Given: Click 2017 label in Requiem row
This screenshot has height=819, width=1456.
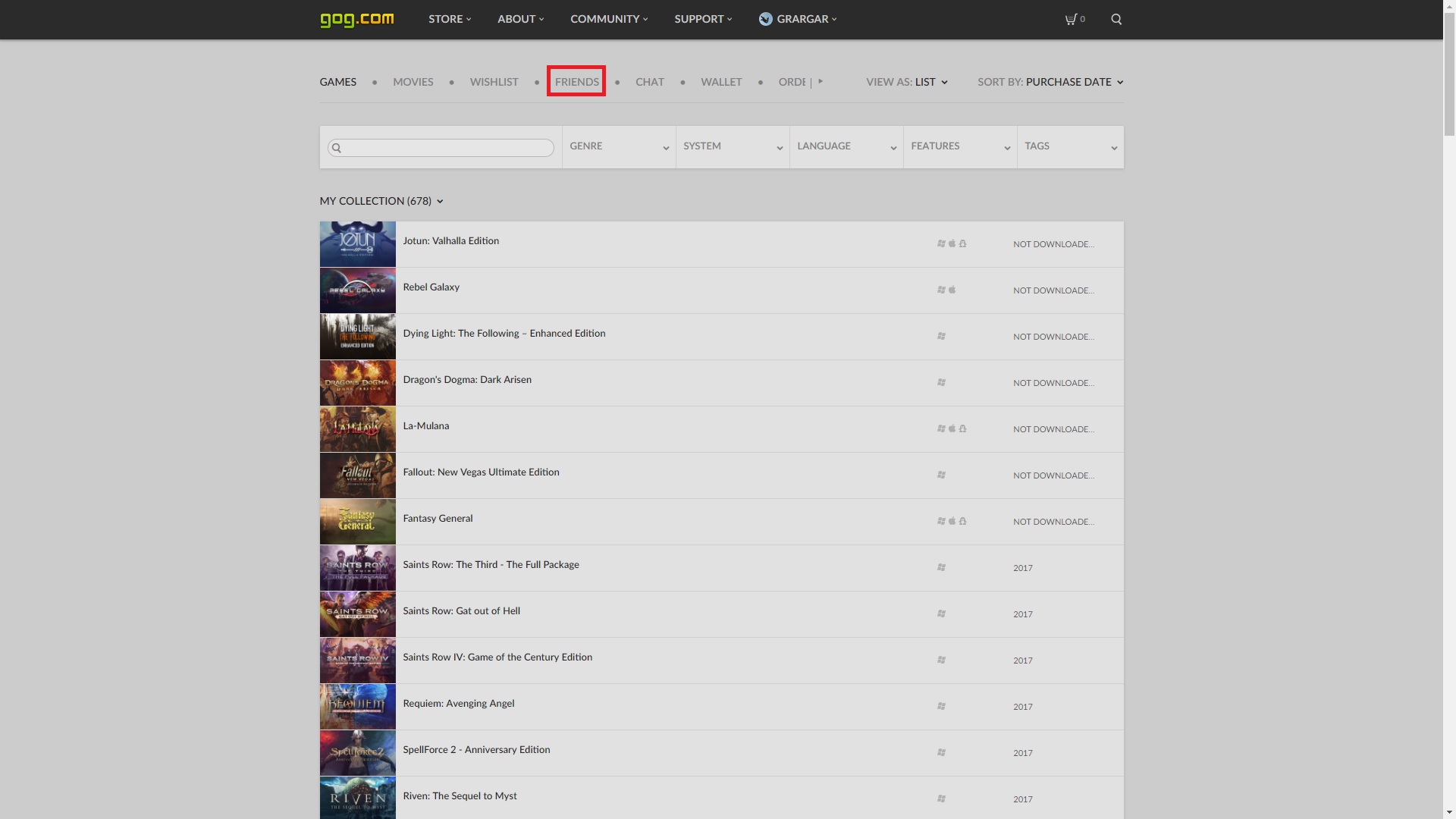Looking at the screenshot, I should (1022, 707).
